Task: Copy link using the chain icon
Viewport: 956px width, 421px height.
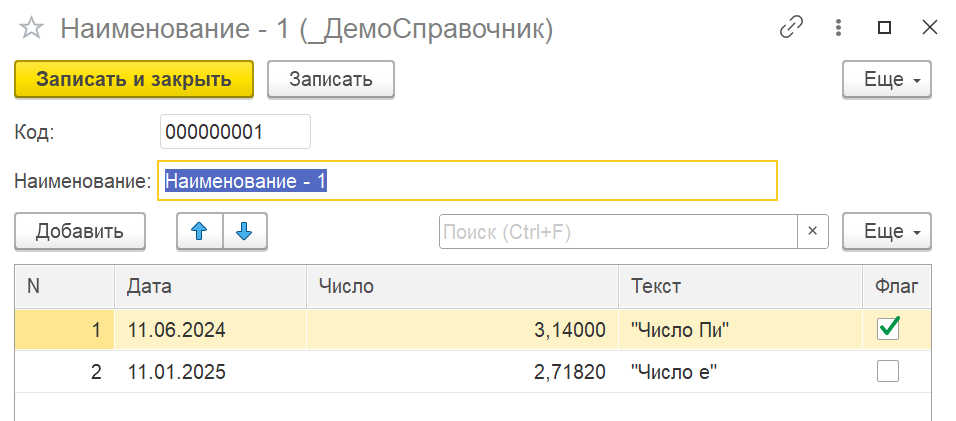Action: (791, 28)
